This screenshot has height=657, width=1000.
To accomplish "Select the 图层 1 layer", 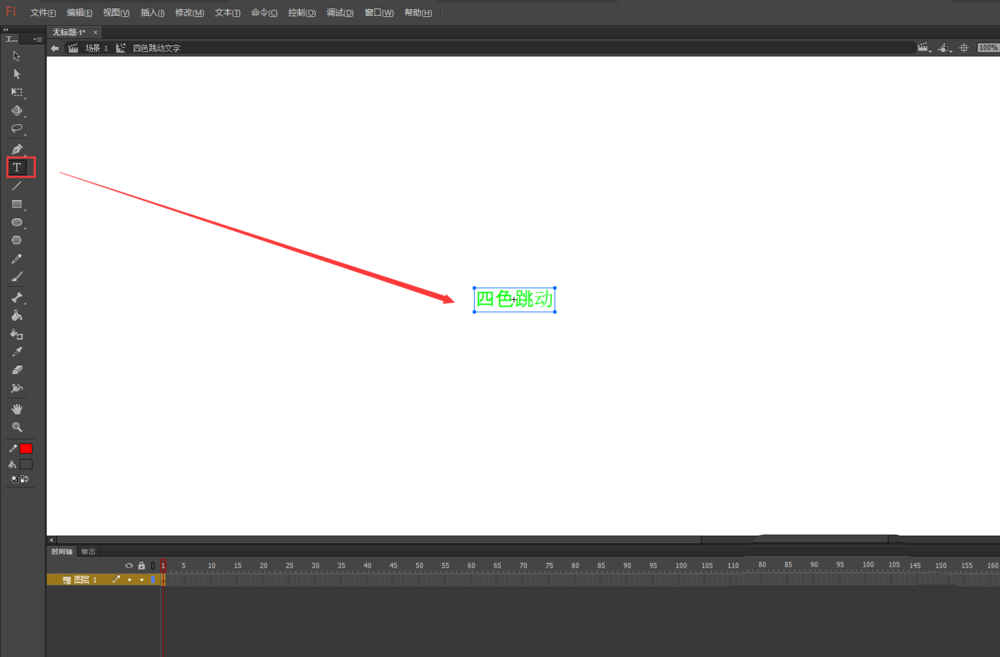I will click(x=85, y=580).
